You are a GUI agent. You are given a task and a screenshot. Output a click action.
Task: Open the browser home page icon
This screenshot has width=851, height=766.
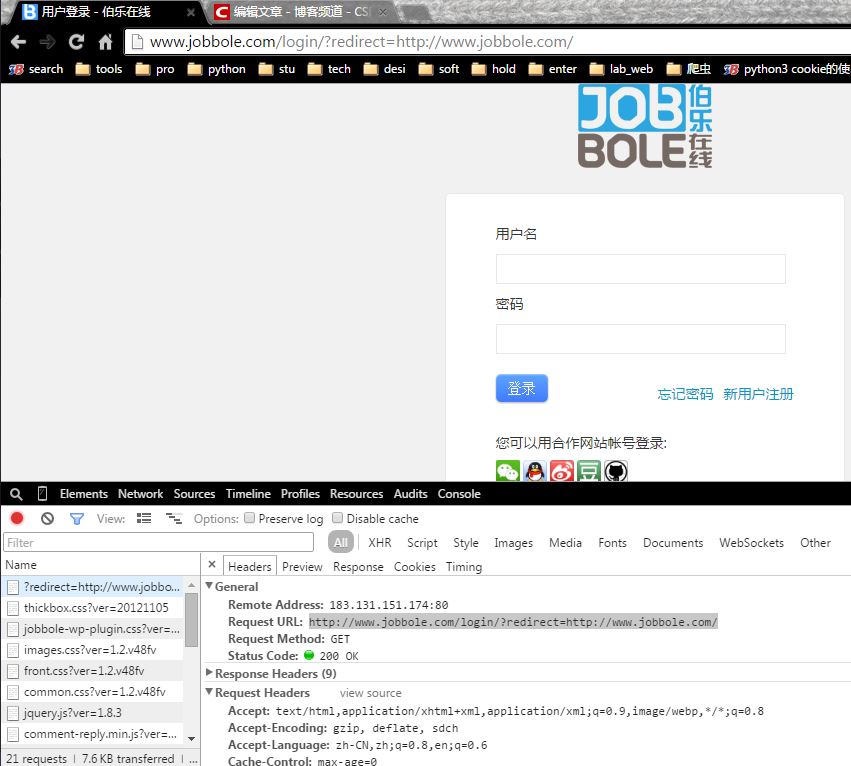tap(105, 42)
